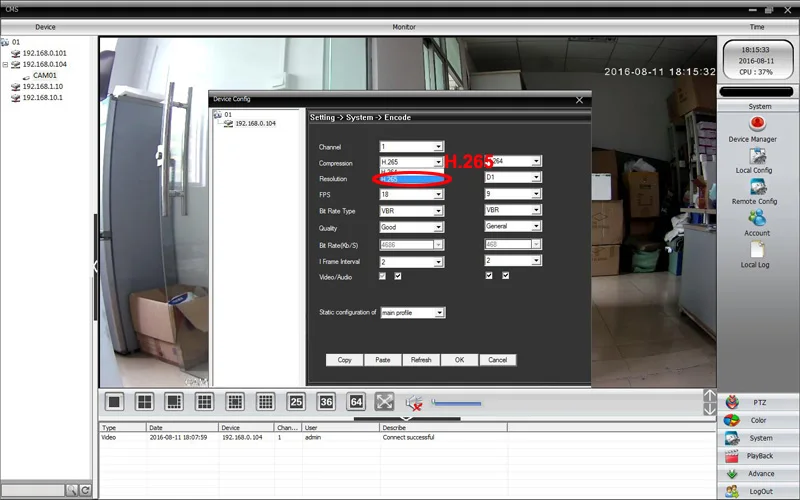Open Account settings
Viewport: 800px width, 500px height.
757,223
